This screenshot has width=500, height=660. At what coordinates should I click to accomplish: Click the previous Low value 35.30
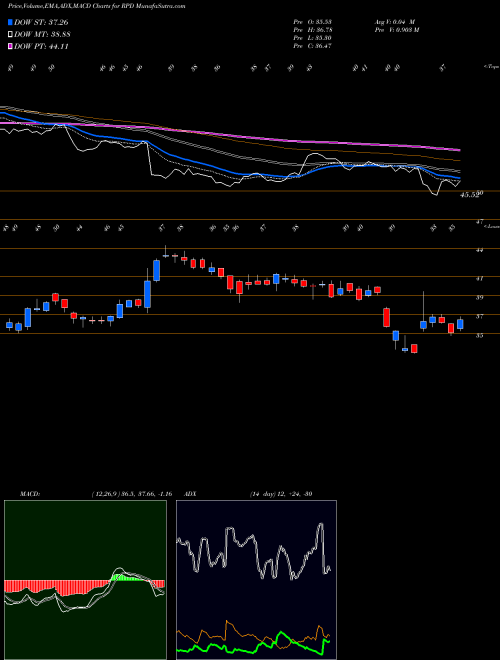(x=322, y=38)
